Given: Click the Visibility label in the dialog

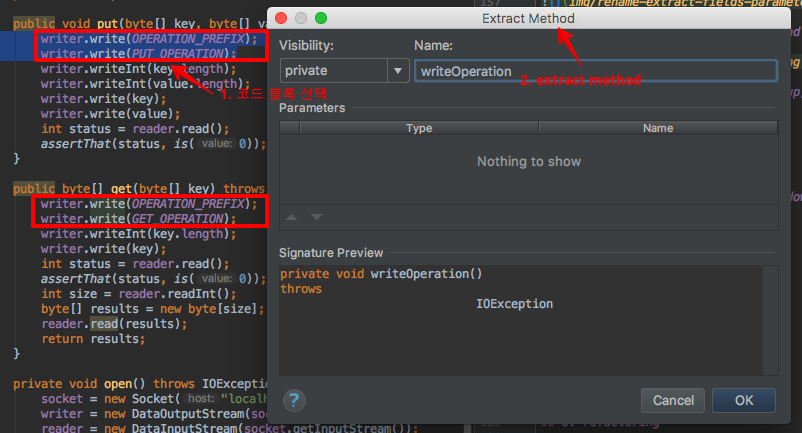Looking at the screenshot, I should (306, 45).
